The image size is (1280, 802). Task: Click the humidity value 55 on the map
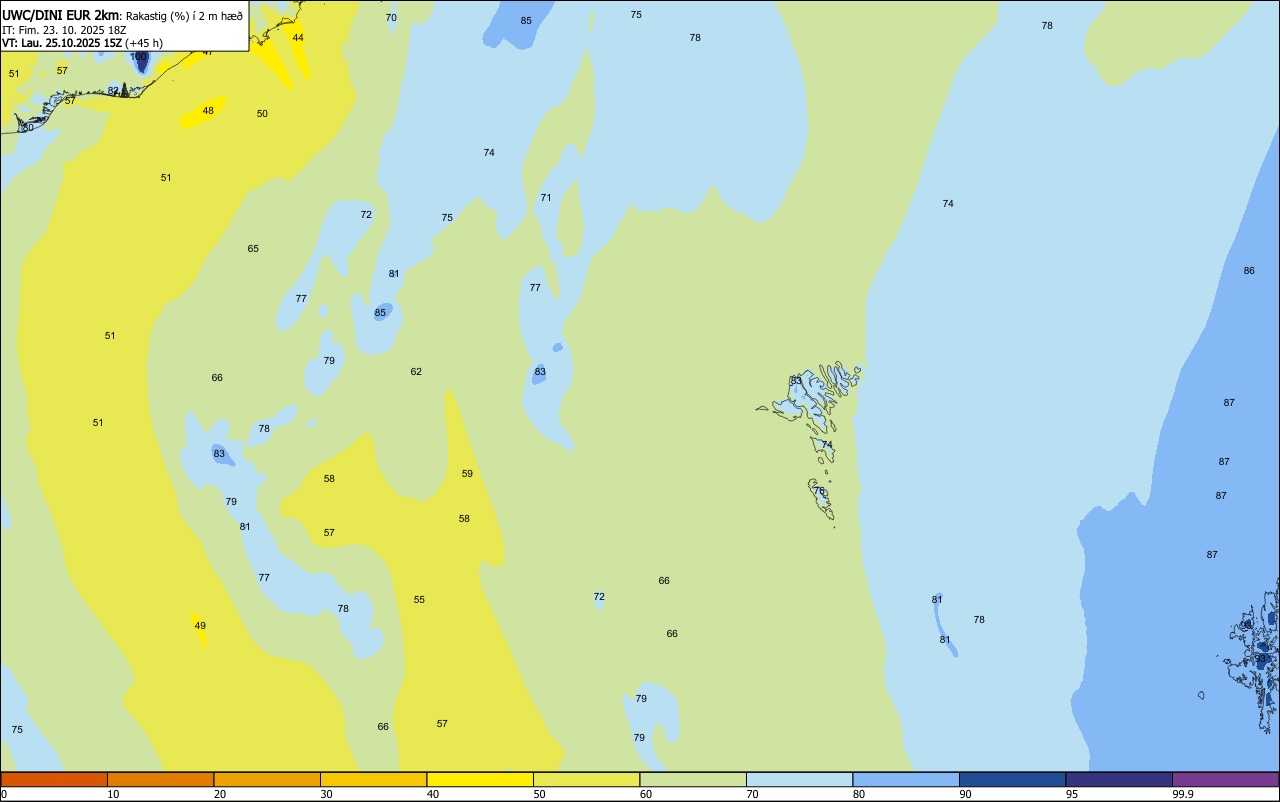(x=419, y=600)
